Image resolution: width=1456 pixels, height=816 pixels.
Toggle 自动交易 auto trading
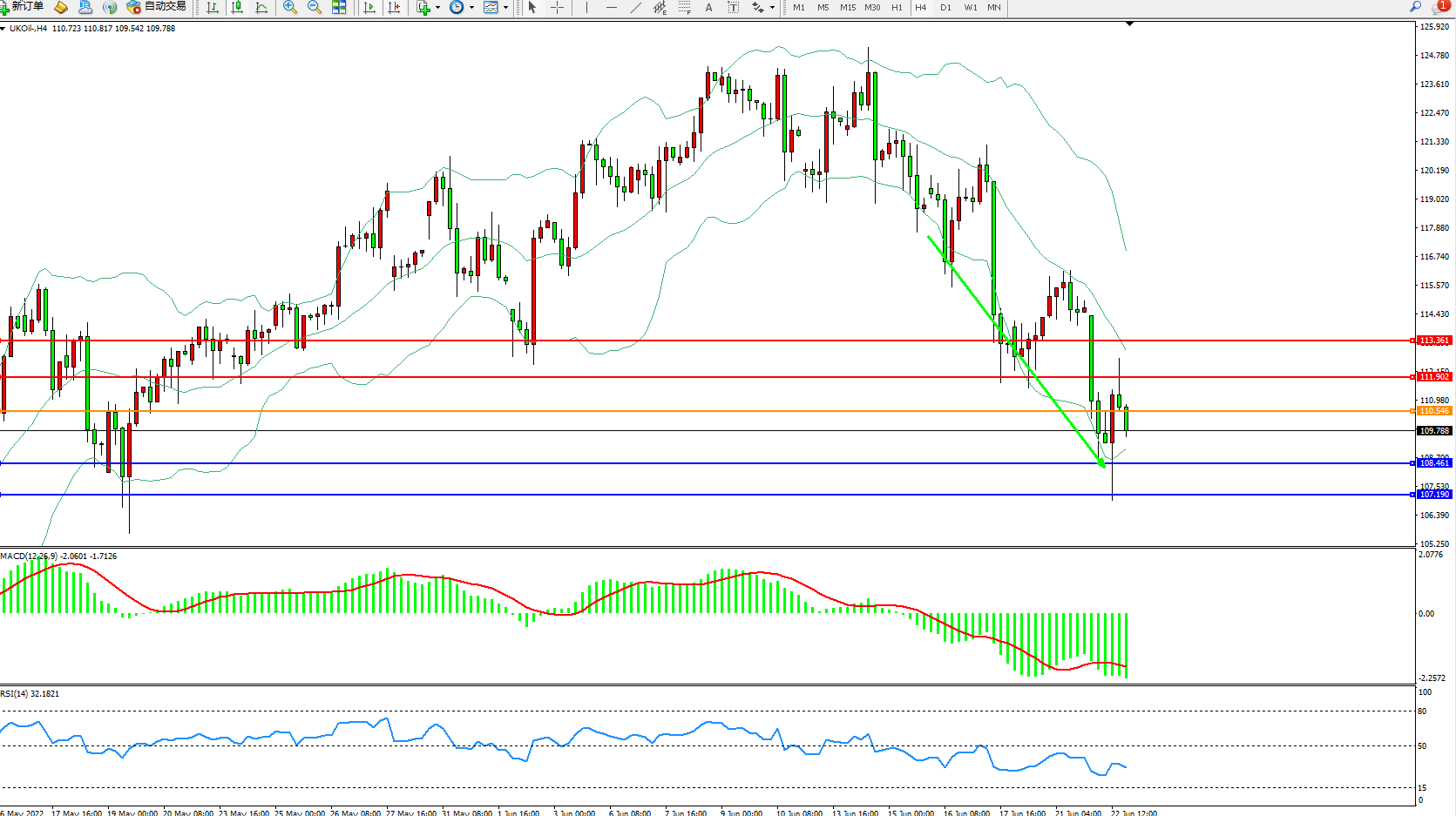(157, 7)
